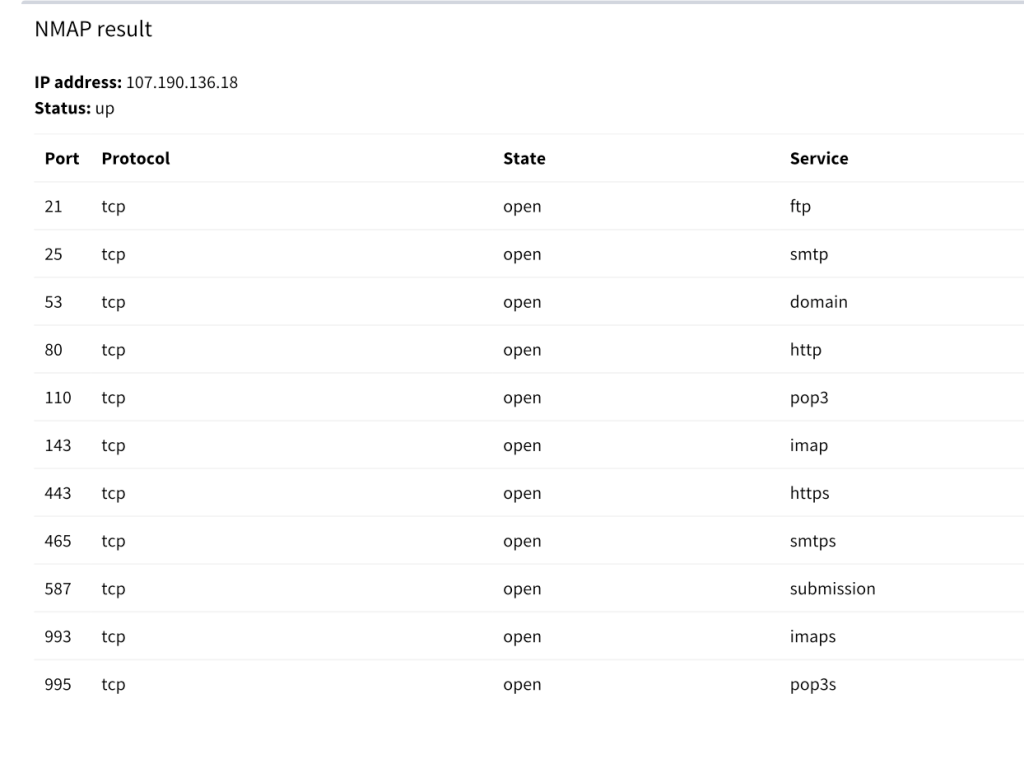Click the Protocol column header
Screen dimensions: 1024x759
136,158
